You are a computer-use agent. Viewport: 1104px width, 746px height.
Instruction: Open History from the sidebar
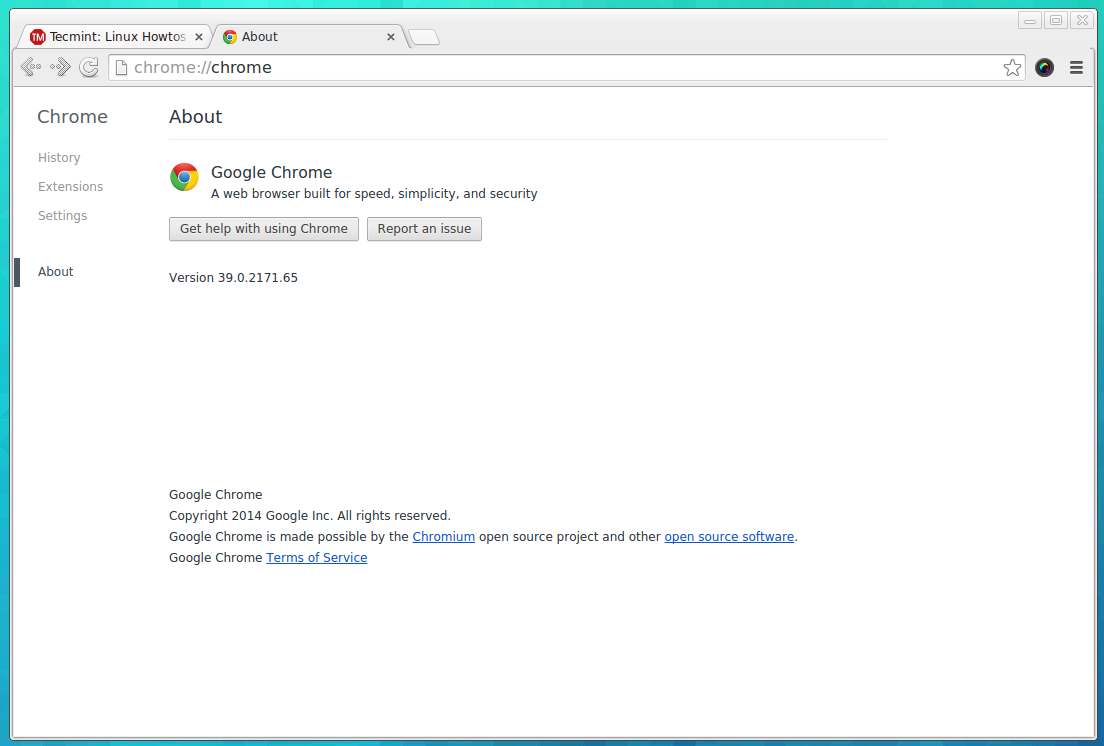pos(59,158)
